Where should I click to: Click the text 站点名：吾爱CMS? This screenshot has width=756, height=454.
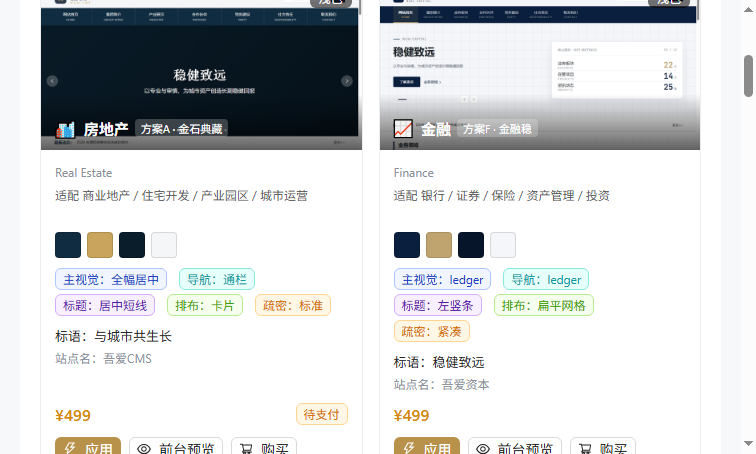pos(103,359)
